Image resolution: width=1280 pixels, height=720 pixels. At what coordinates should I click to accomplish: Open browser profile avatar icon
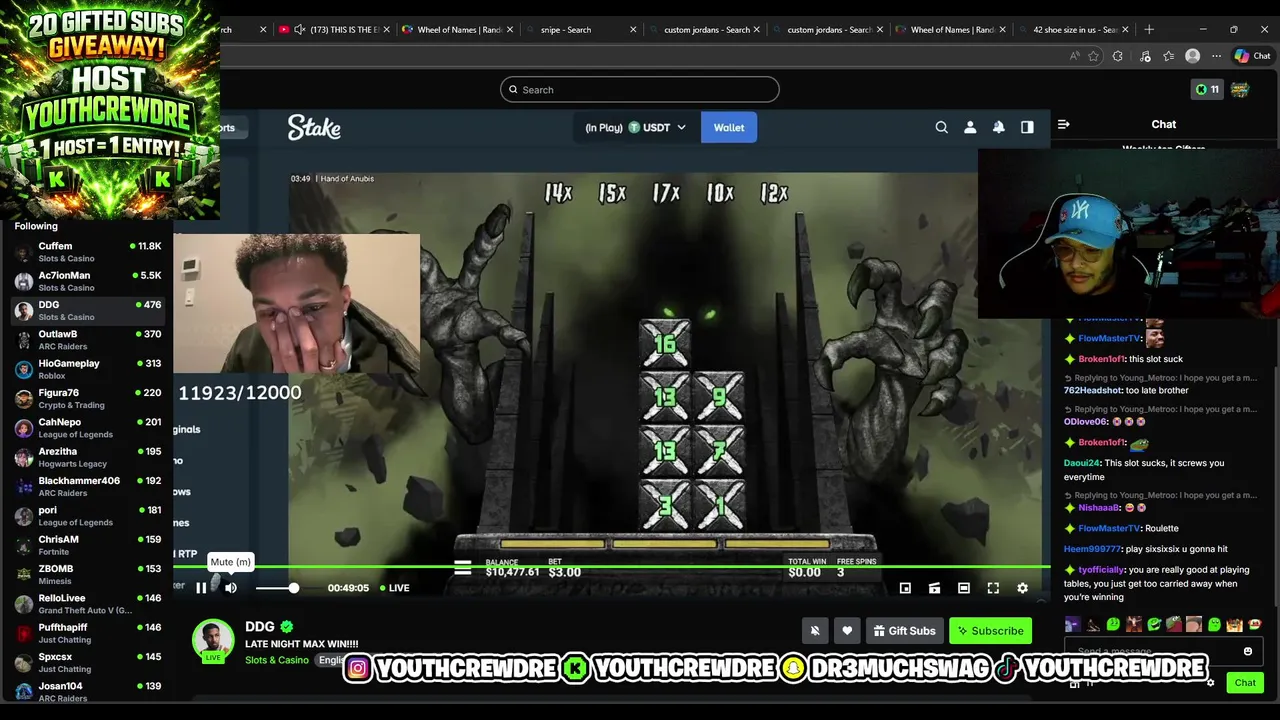tap(1192, 57)
